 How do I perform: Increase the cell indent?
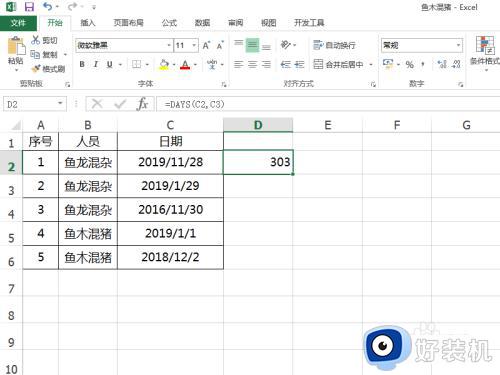(x=299, y=64)
